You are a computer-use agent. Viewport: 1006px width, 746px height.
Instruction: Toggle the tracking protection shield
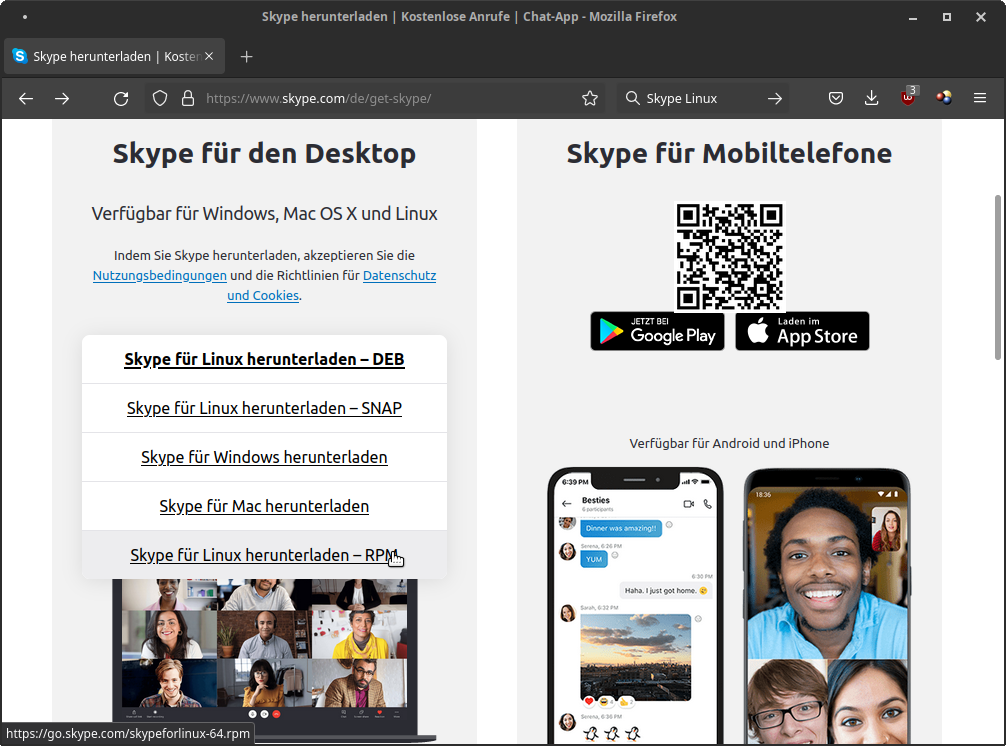pos(159,98)
